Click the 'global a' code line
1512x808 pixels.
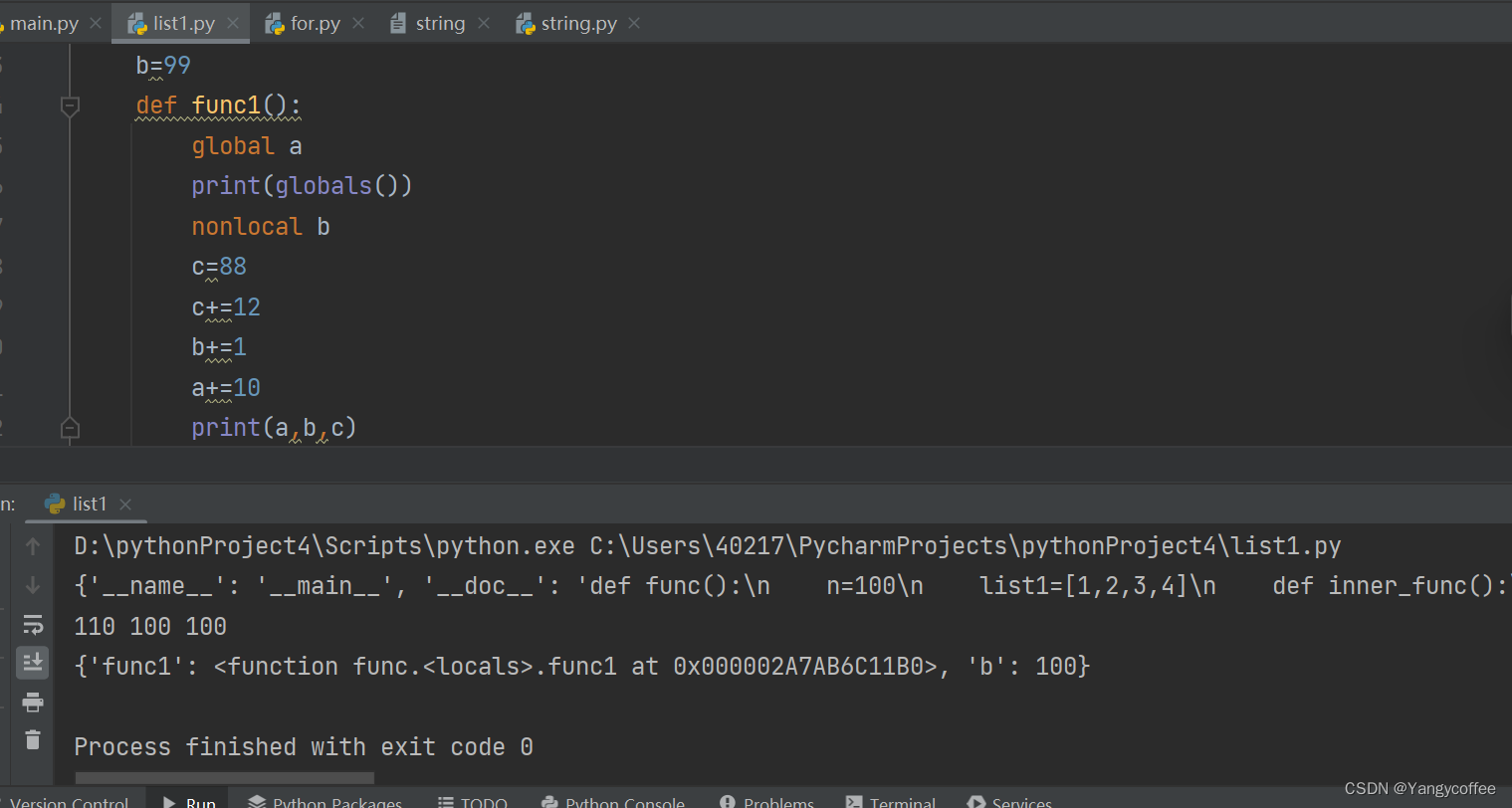point(247,146)
